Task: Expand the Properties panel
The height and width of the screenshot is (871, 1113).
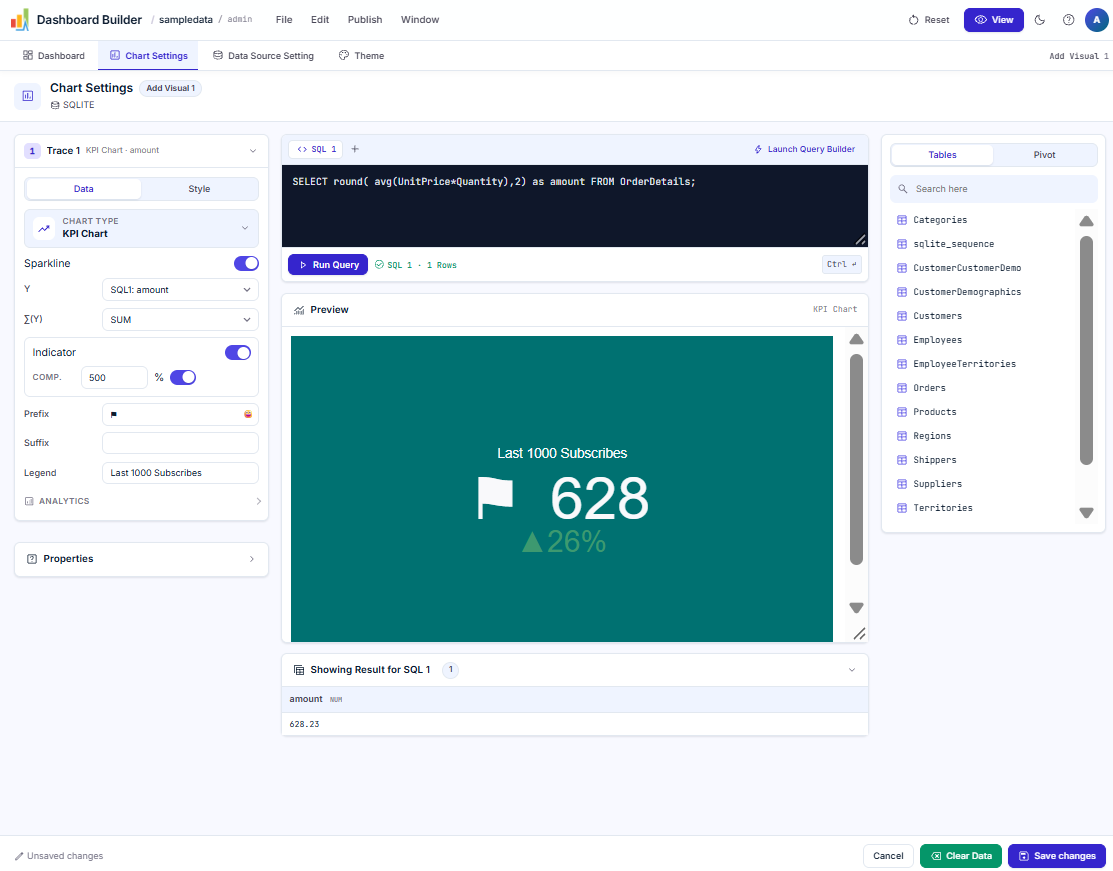Action: tap(141, 559)
